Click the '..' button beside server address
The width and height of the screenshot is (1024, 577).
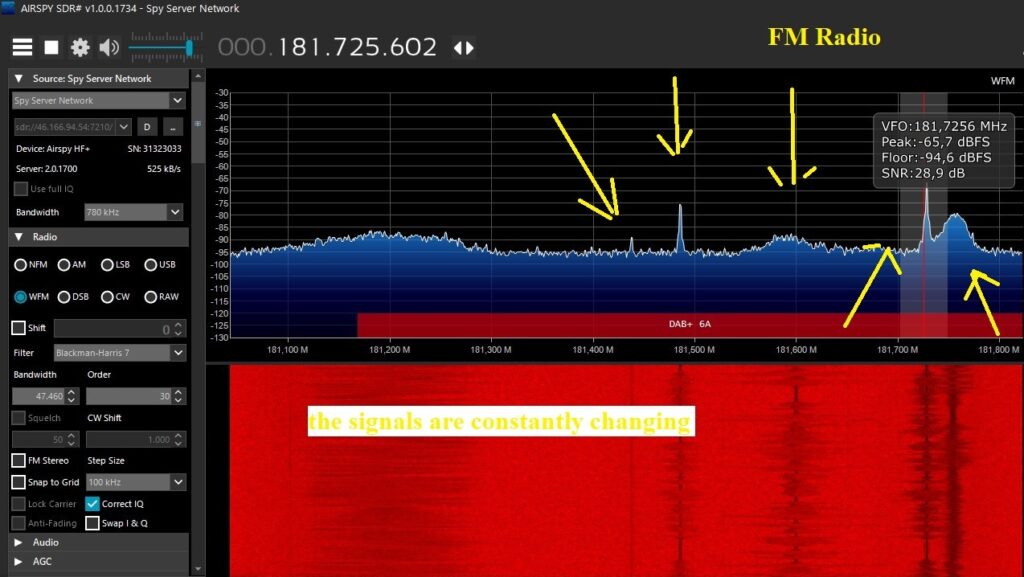point(173,127)
